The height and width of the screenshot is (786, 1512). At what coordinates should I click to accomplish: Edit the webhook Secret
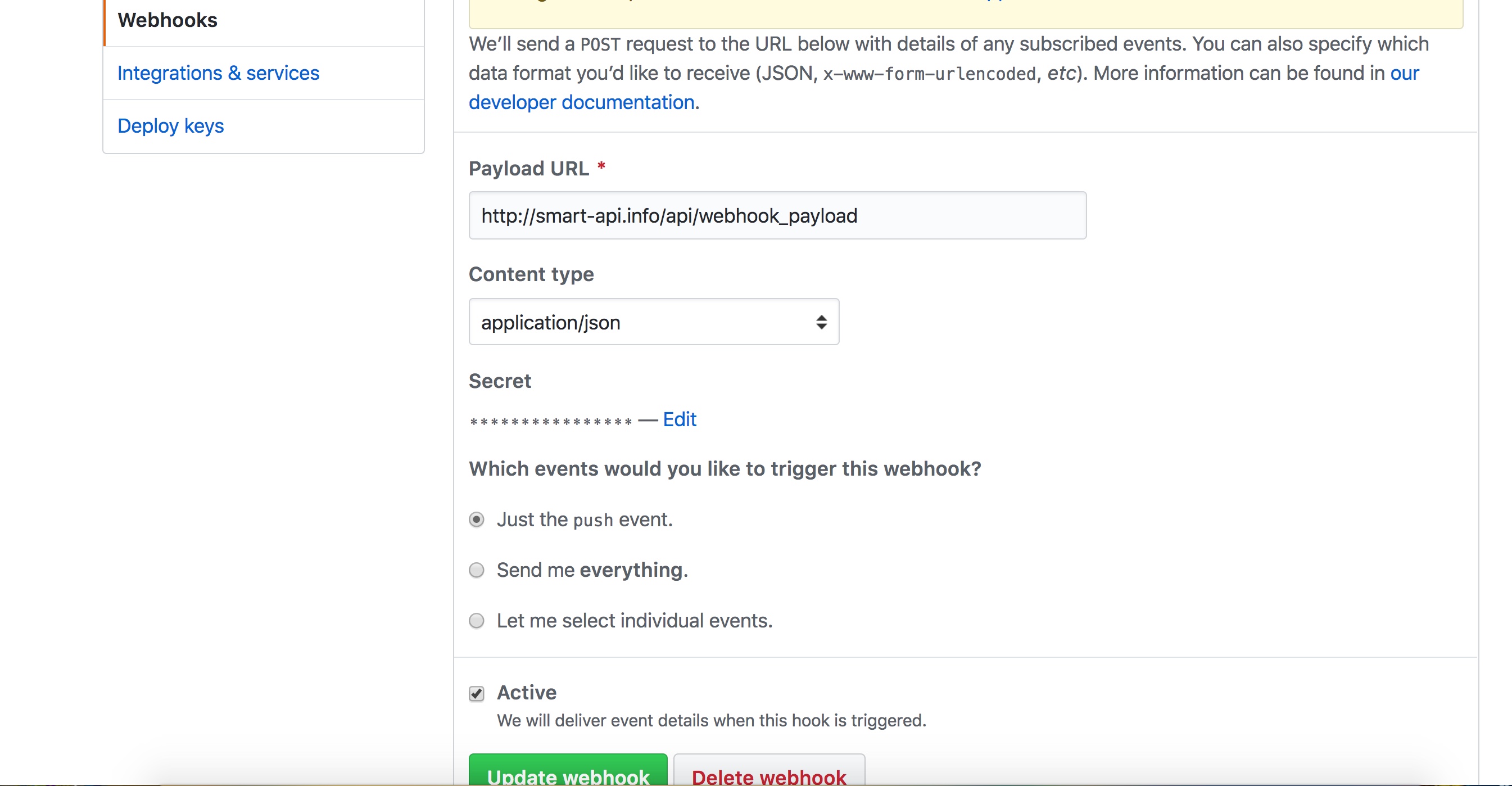click(x=678, y=418)
